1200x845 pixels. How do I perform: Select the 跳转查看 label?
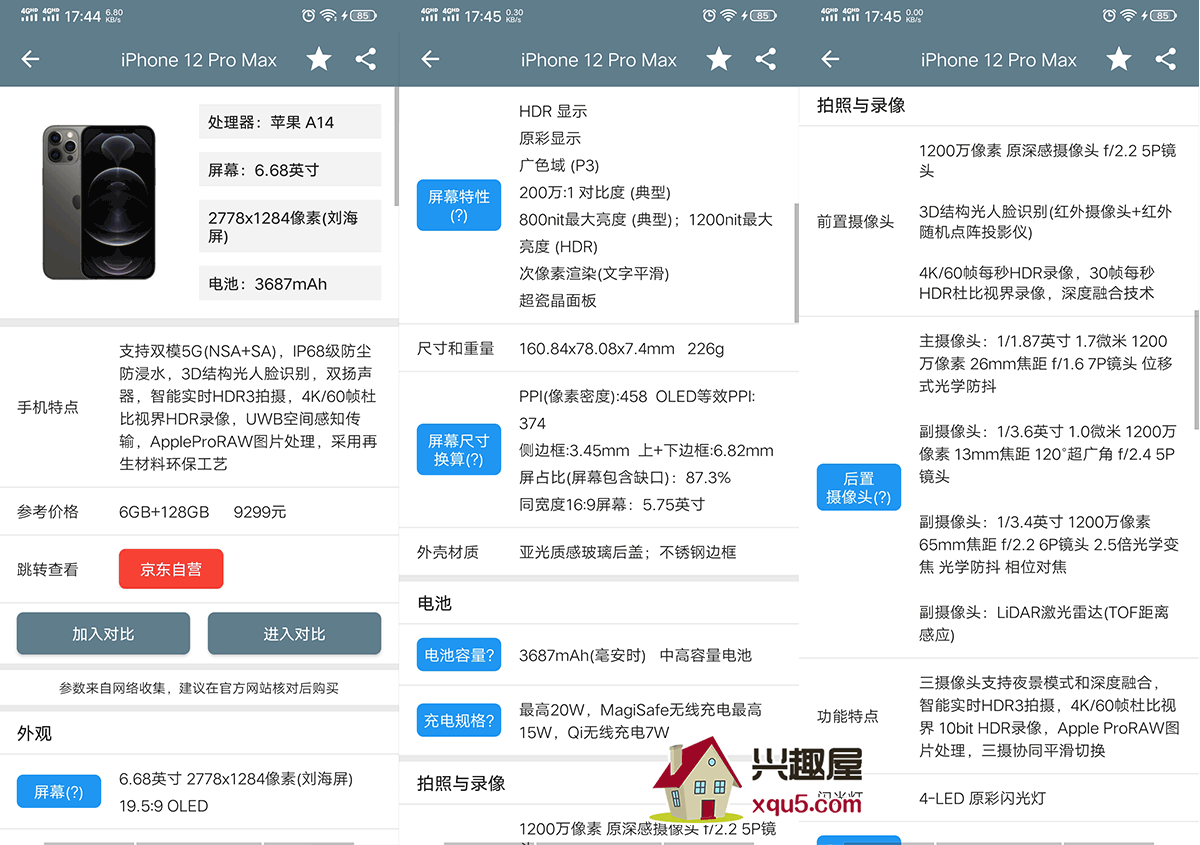pyautogui.click(x=48, y=569)
